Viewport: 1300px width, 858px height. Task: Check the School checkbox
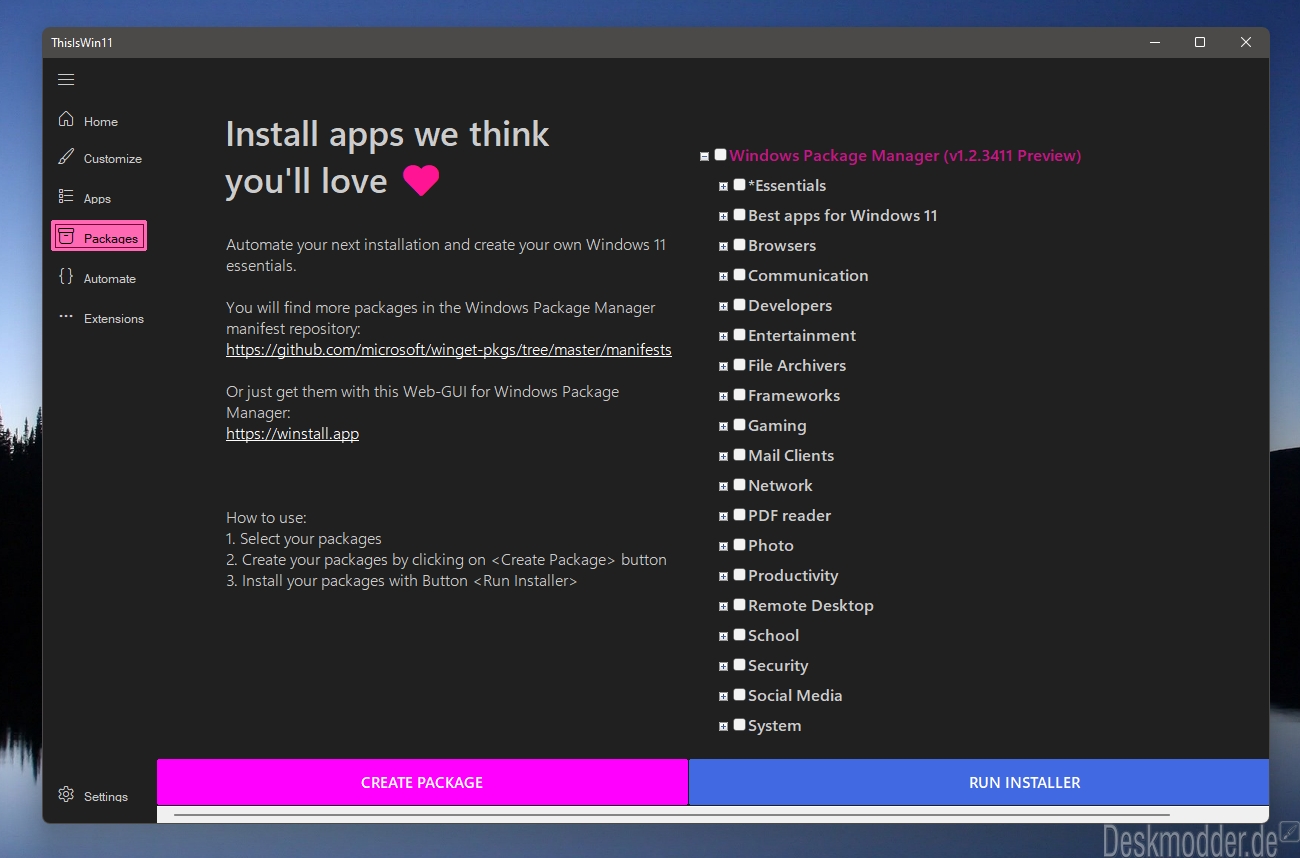[x=739, y=635]
